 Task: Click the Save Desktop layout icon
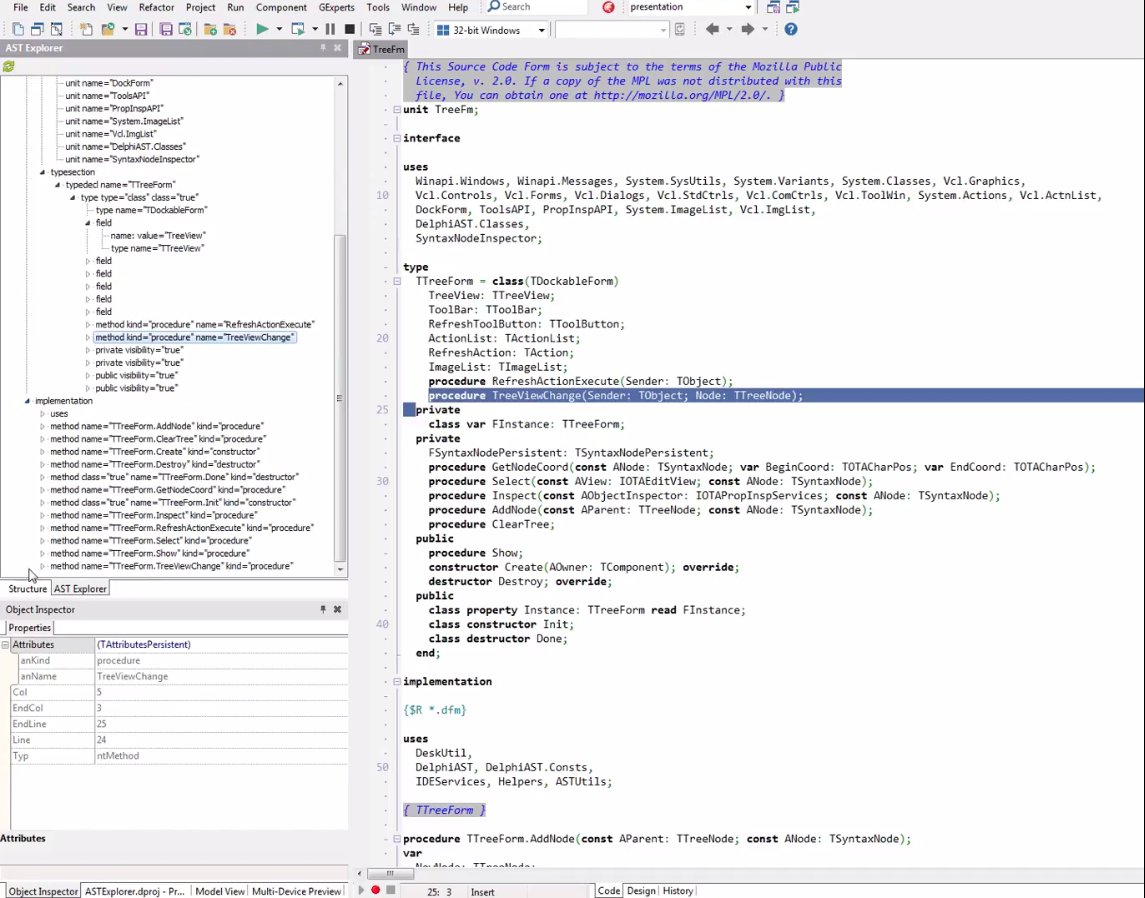pyautogui.click(x=773, y=7)
